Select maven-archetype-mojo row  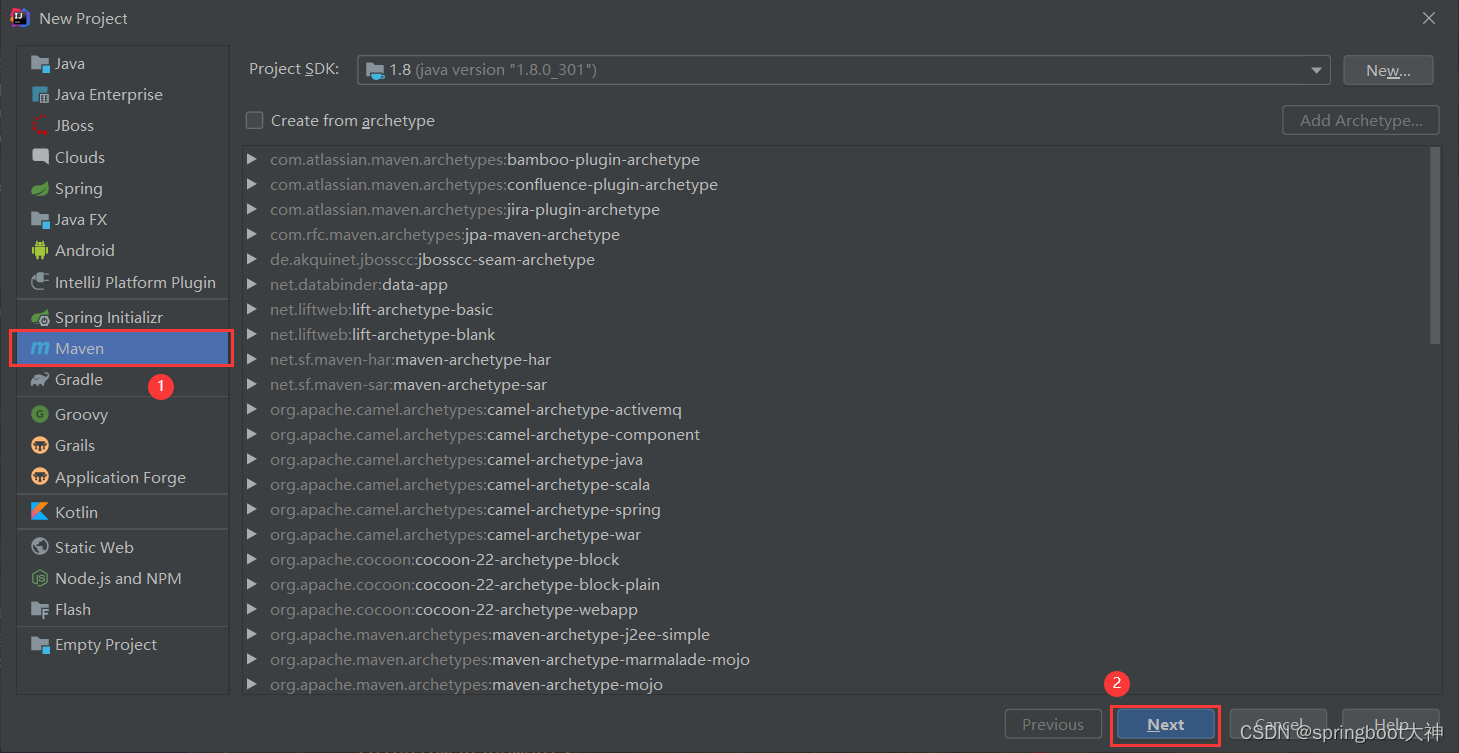pos(836,685)
